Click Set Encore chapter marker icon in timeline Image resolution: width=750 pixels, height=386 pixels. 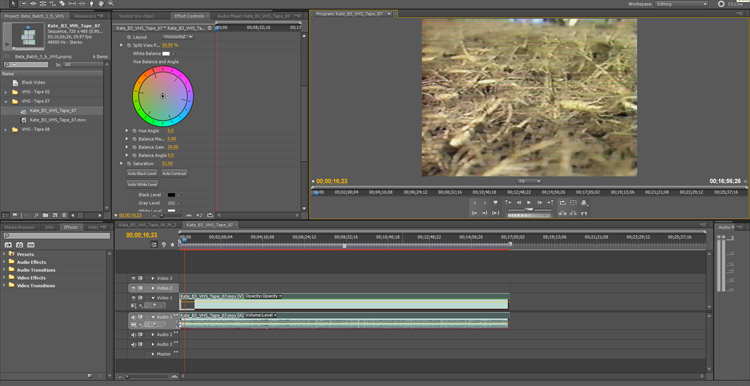[x=164, y=244]
